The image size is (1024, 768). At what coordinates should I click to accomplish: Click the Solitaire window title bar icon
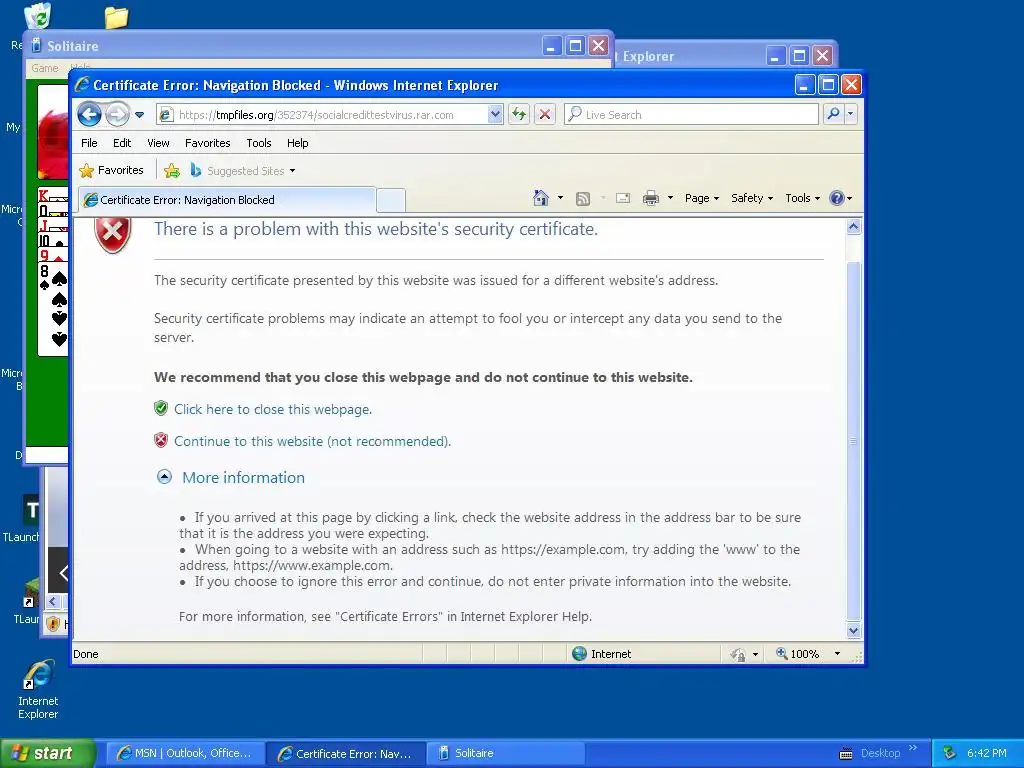37,46
